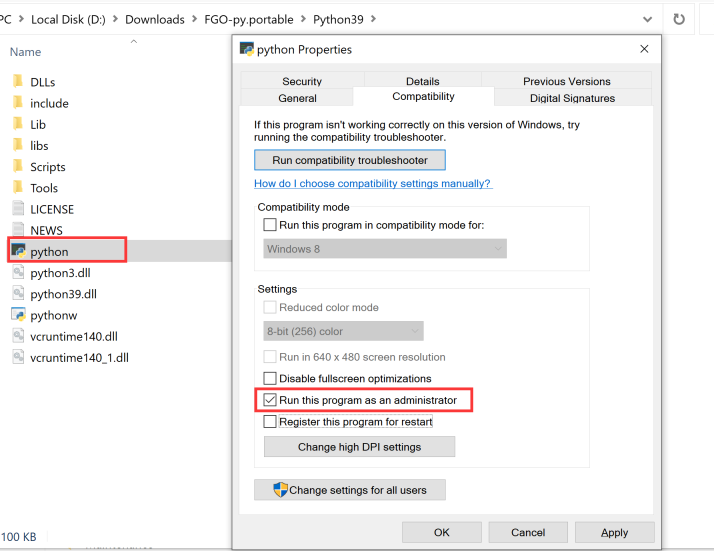Enable Run this program in compatibility mode

click(x=270, y=224)
